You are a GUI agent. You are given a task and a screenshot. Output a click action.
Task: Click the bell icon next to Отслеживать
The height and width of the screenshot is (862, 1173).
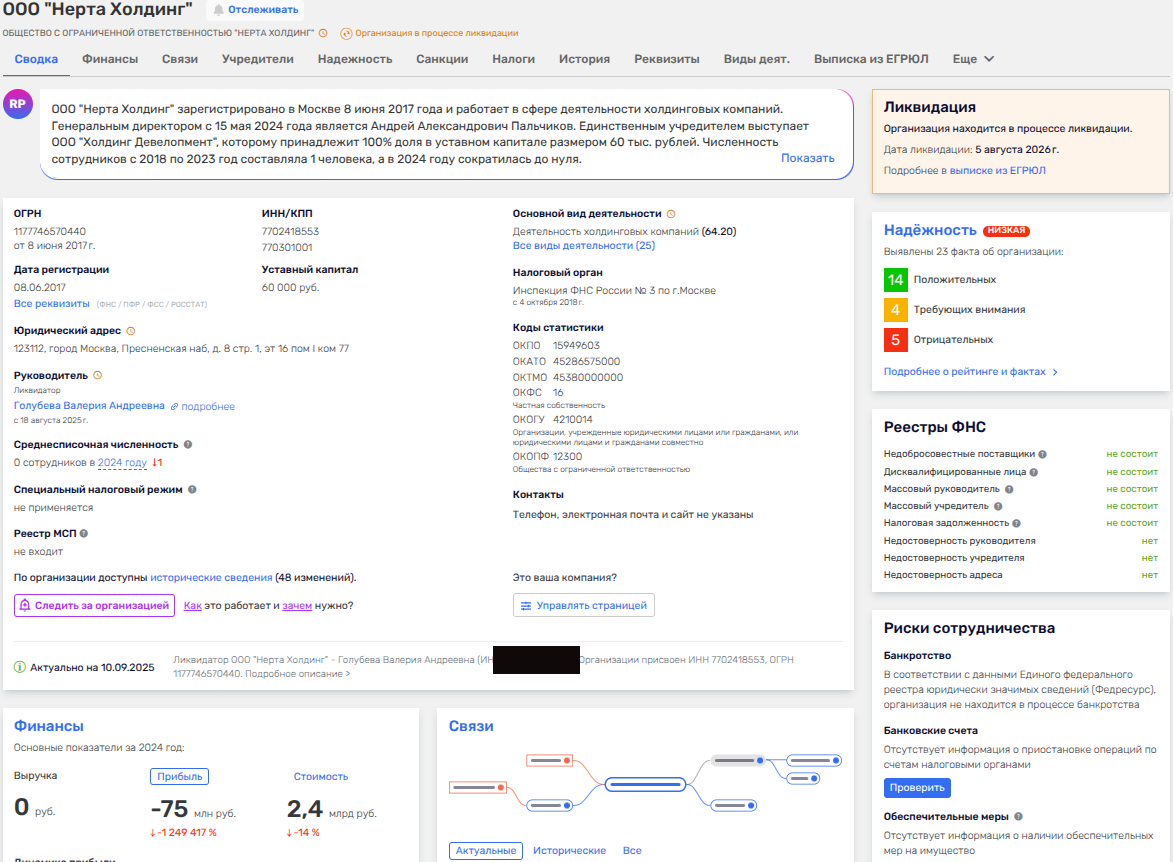coord(218,10)
